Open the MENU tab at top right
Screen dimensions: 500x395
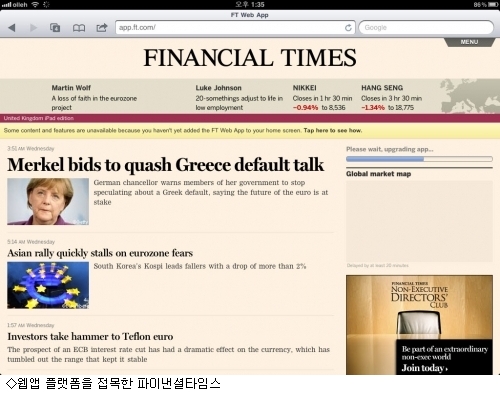tap(469, 42)
